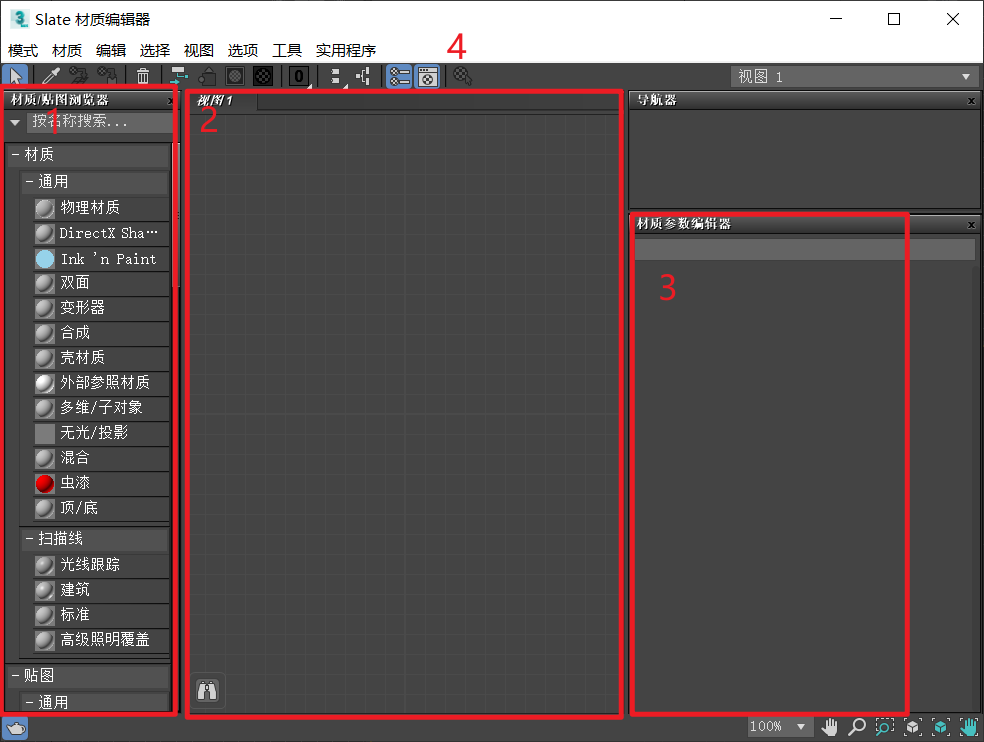Toggle Show Background in Preview checker icon
The height and width of the screenshot is (742, 984).
tap(263, 76)
